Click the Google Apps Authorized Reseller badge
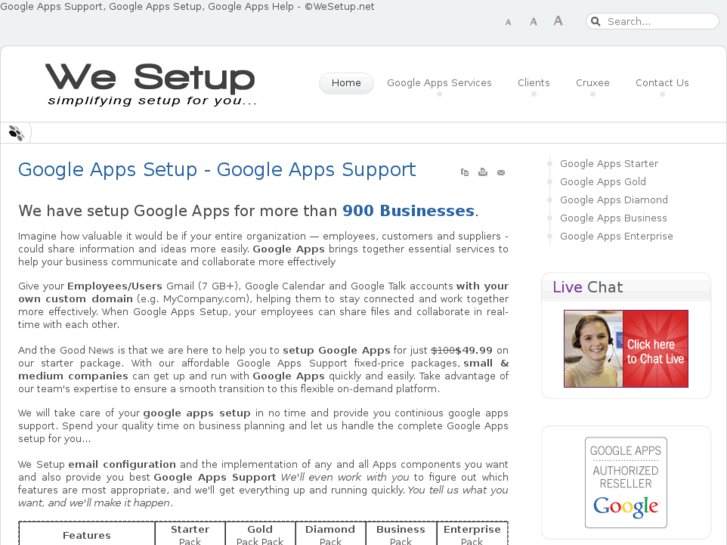This screenshot has width=727, height=545. point(626,482)
